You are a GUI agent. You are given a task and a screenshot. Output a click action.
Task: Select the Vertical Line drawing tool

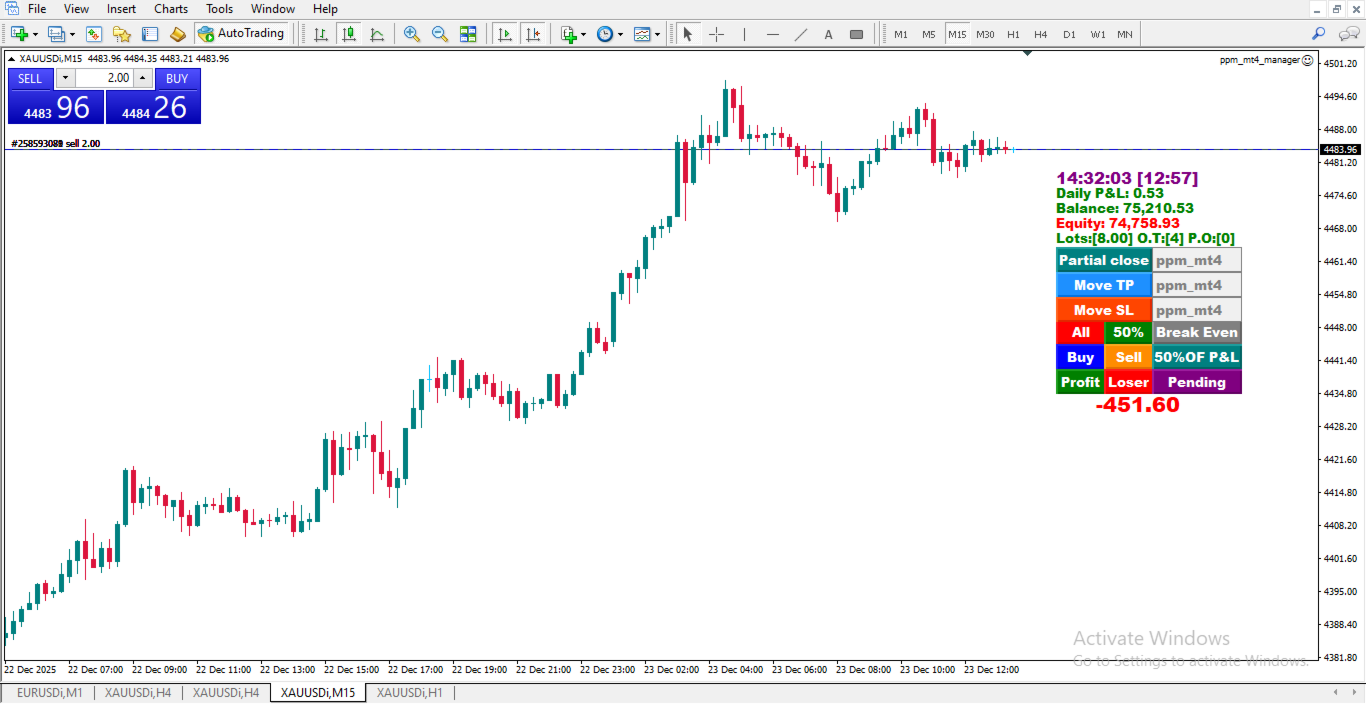click(x=744, y=34)
